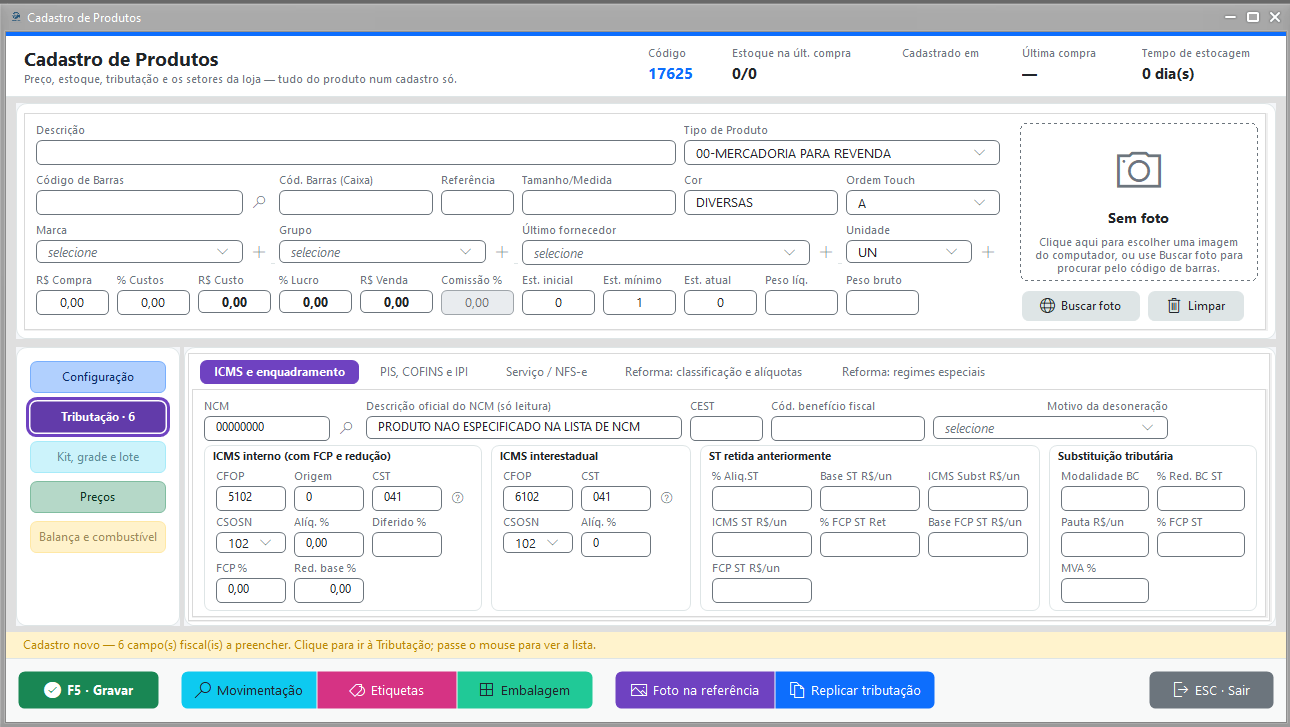Image resolution: width=1290 pixels, height=727 pixels.
Task: Open help icon beside interstate ICMS CST
Action: 667,497
